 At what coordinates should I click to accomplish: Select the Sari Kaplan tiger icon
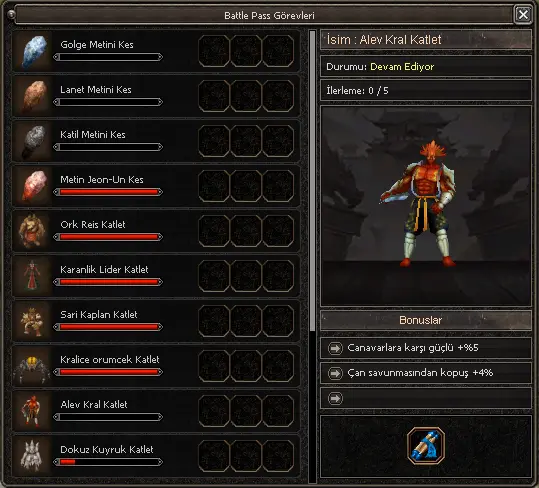tap(32, 321)
